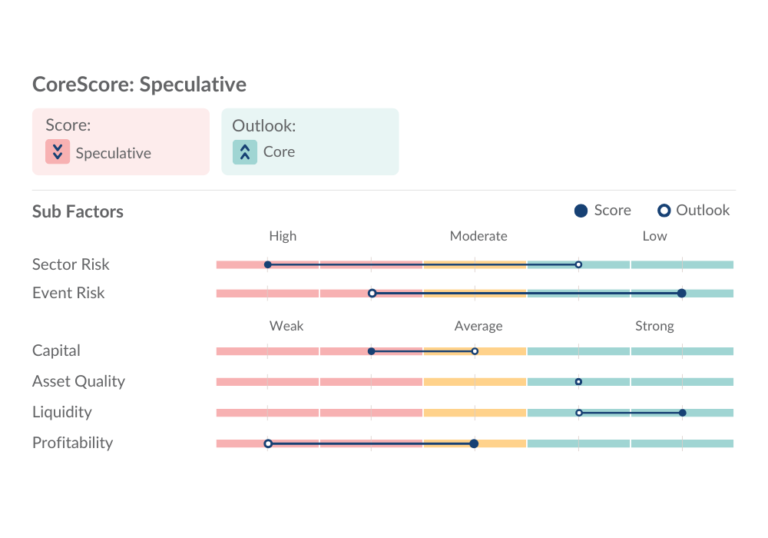Click the Sector Risk hollow outlook marker
Image resolution: width=768 pixels, height=538 pixels.
click(x=578, y=265)
